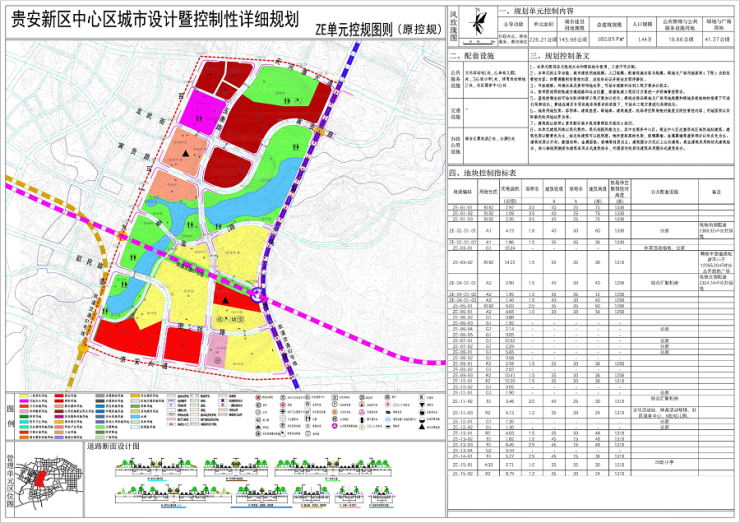Click heading 一、规划单元控制内容
Image resolution: width=740 pixels, height=523 pixels.
pyautogui.click(x=538, y=11)
